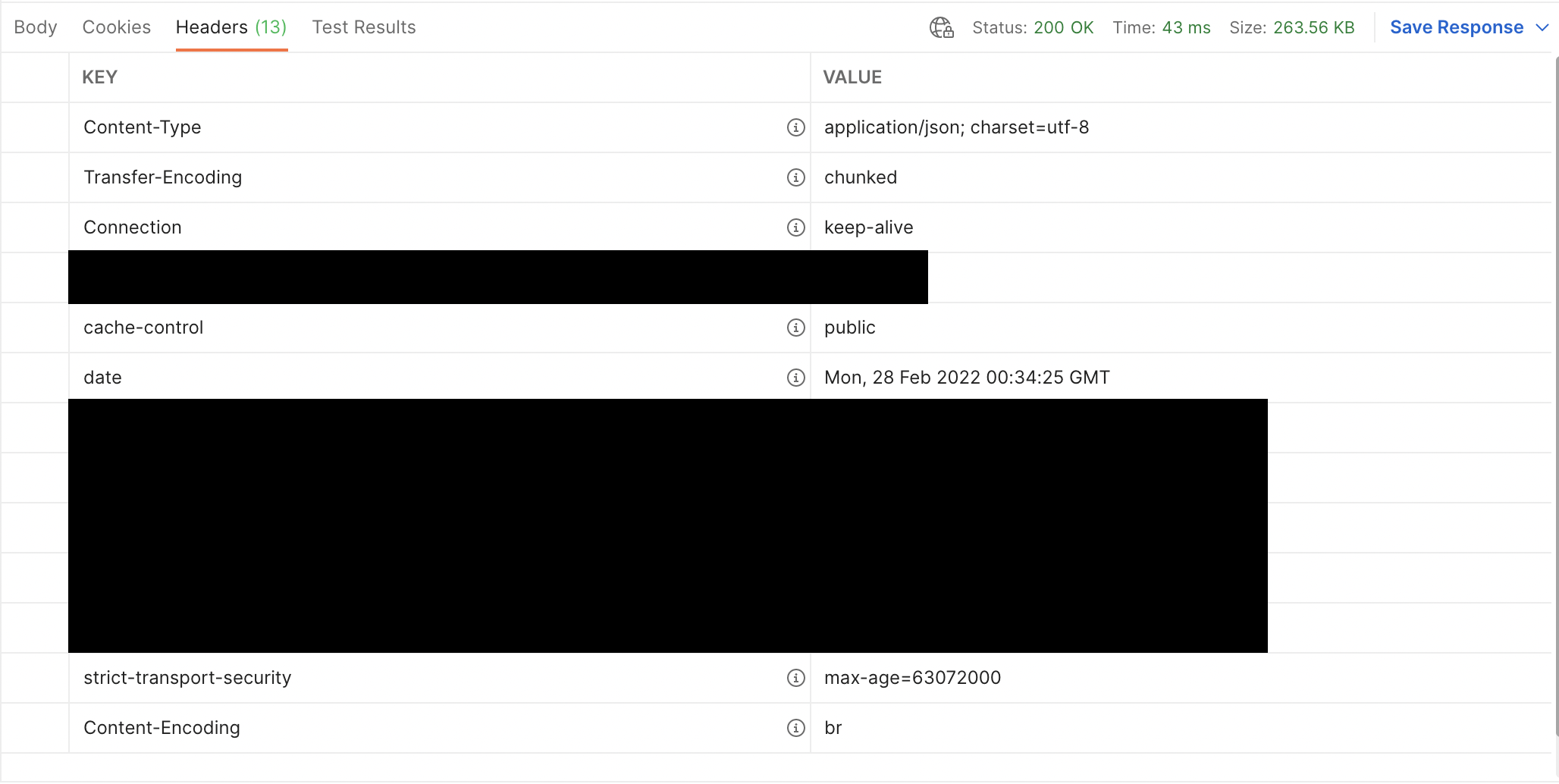
Task: Select the Headers (13) tab
Action: pos(231,27)
